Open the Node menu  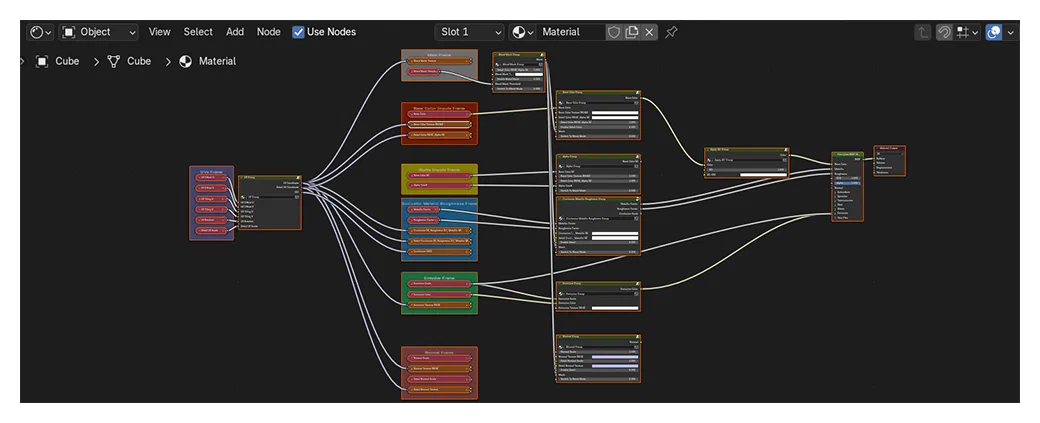click(269, 32)
